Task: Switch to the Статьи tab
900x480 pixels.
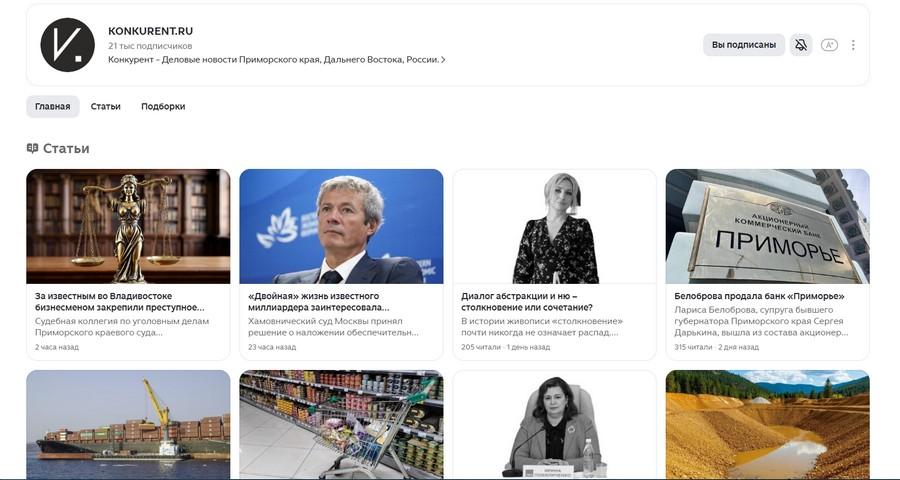Action: click(x=106, y=107)
